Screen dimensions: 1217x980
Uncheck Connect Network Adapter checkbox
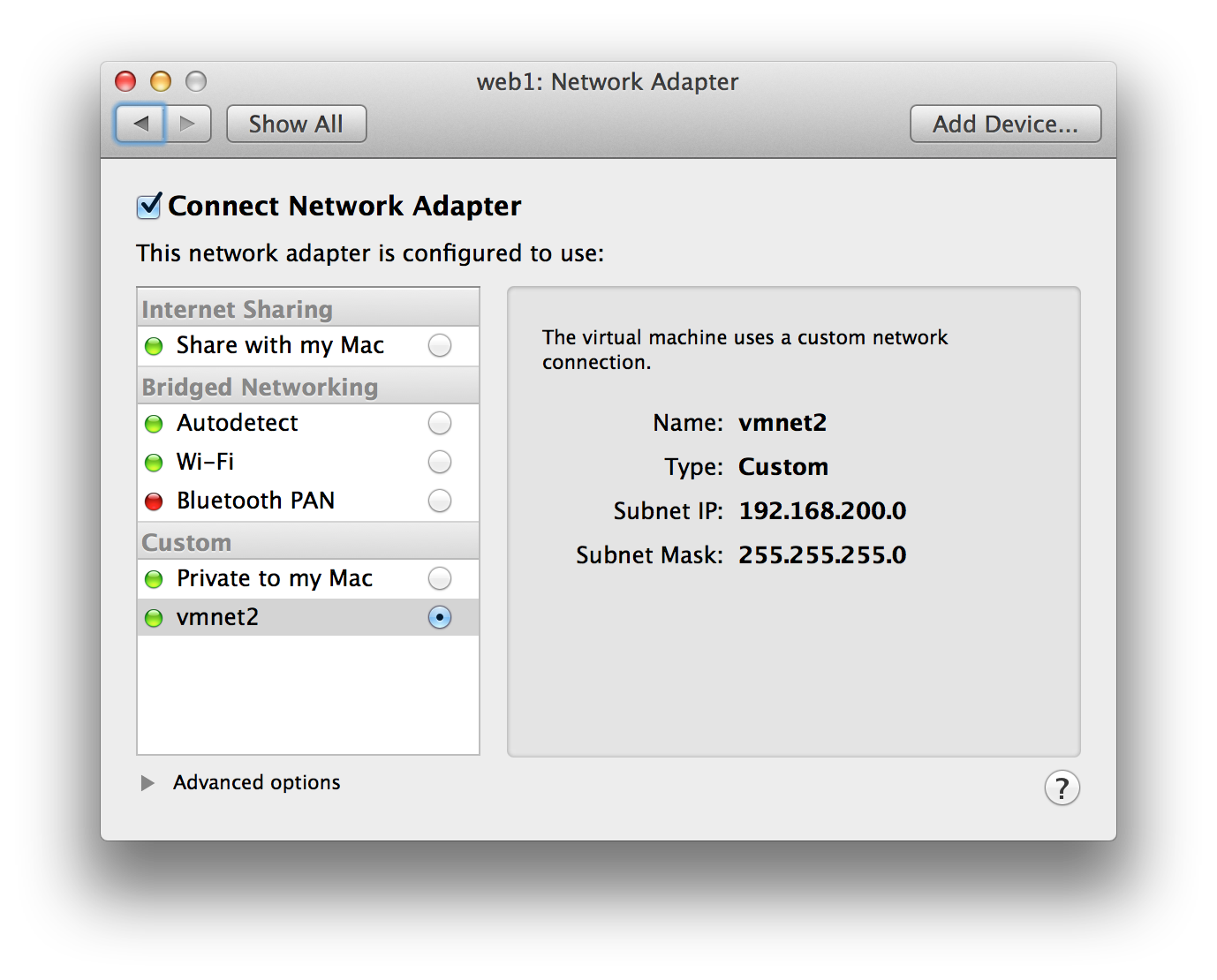149,206
